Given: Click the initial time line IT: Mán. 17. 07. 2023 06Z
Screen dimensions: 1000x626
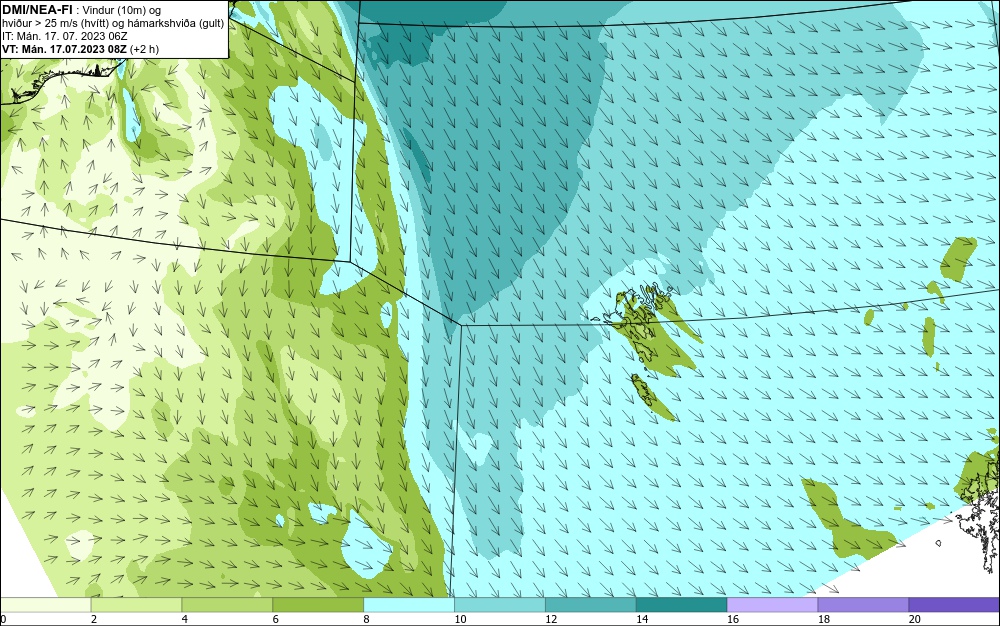Looking at the screenshot, I should point(64,36).
